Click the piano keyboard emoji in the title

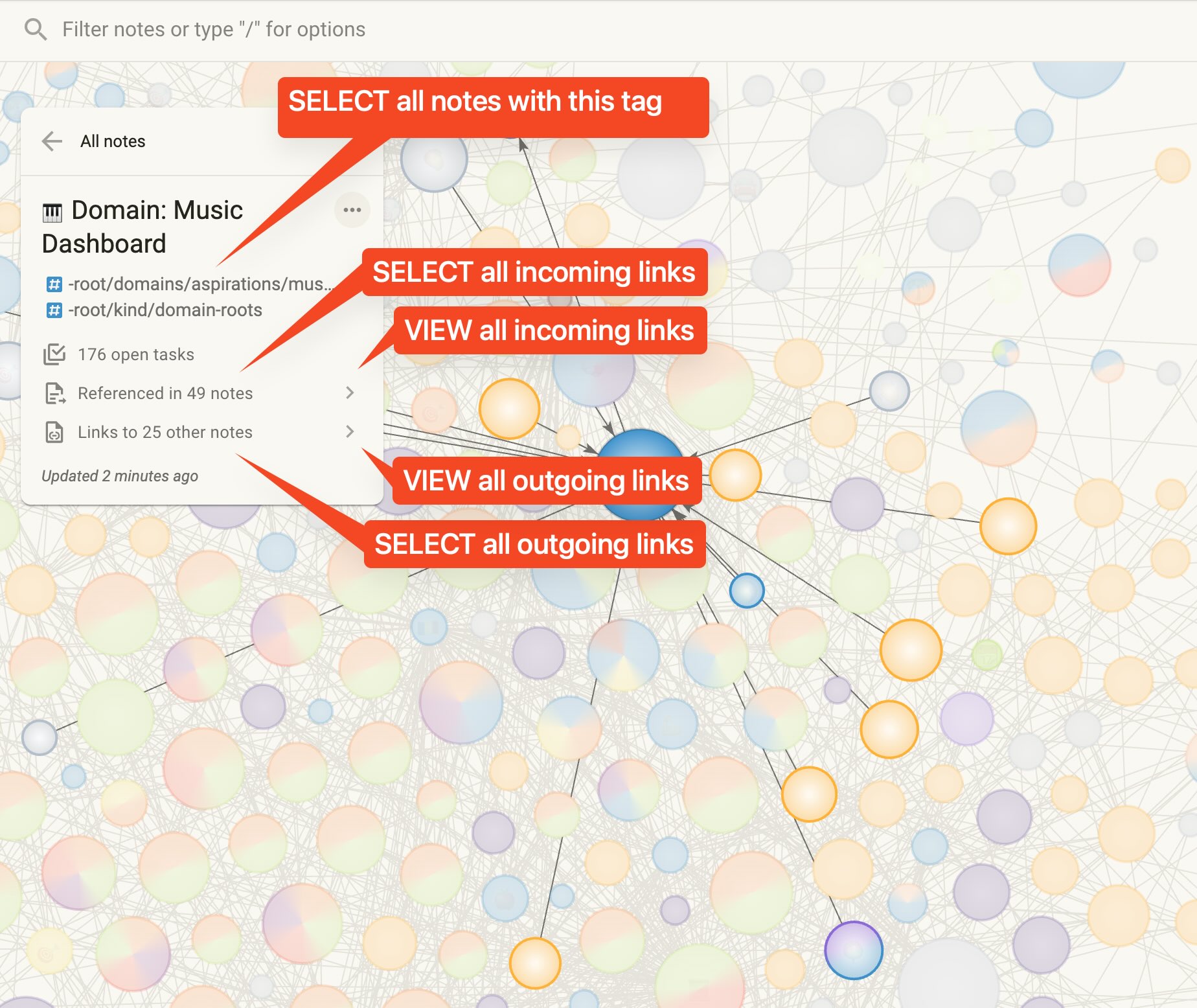coord(52,212)
